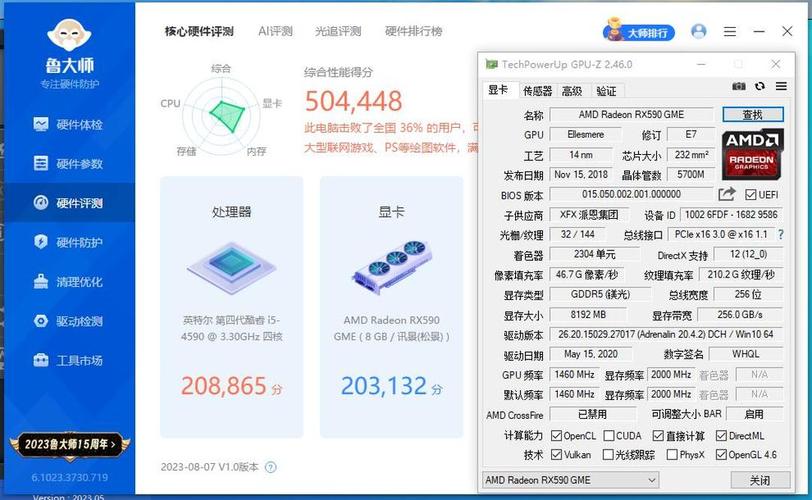Screen dimensions: 812x500
Task: Open Lu Master's main menu icon
Action: point(731,32)
